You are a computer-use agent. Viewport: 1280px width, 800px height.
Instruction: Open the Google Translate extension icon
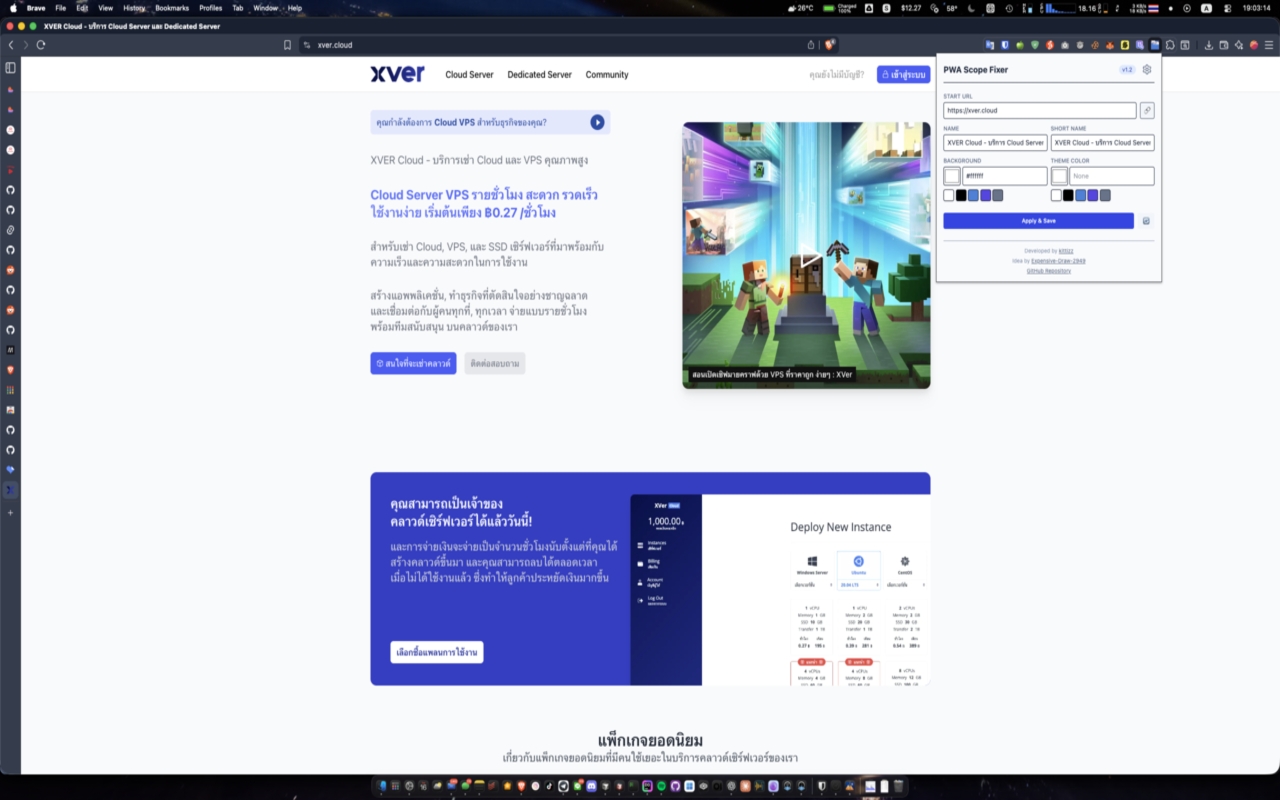[990, 45]
